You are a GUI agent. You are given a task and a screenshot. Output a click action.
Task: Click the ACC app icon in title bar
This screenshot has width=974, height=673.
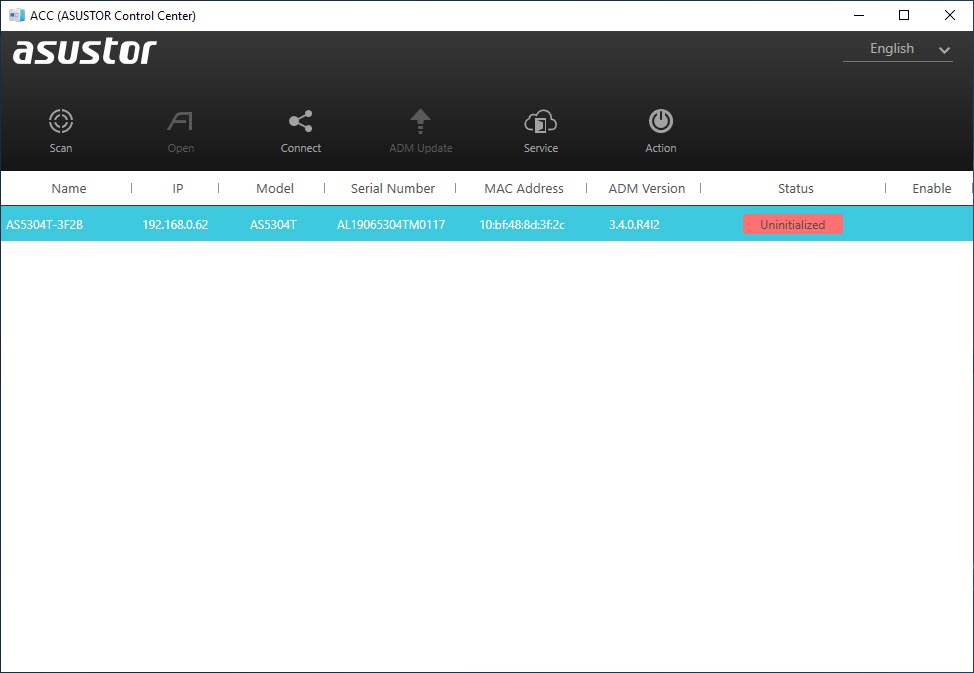click(17, 16)
